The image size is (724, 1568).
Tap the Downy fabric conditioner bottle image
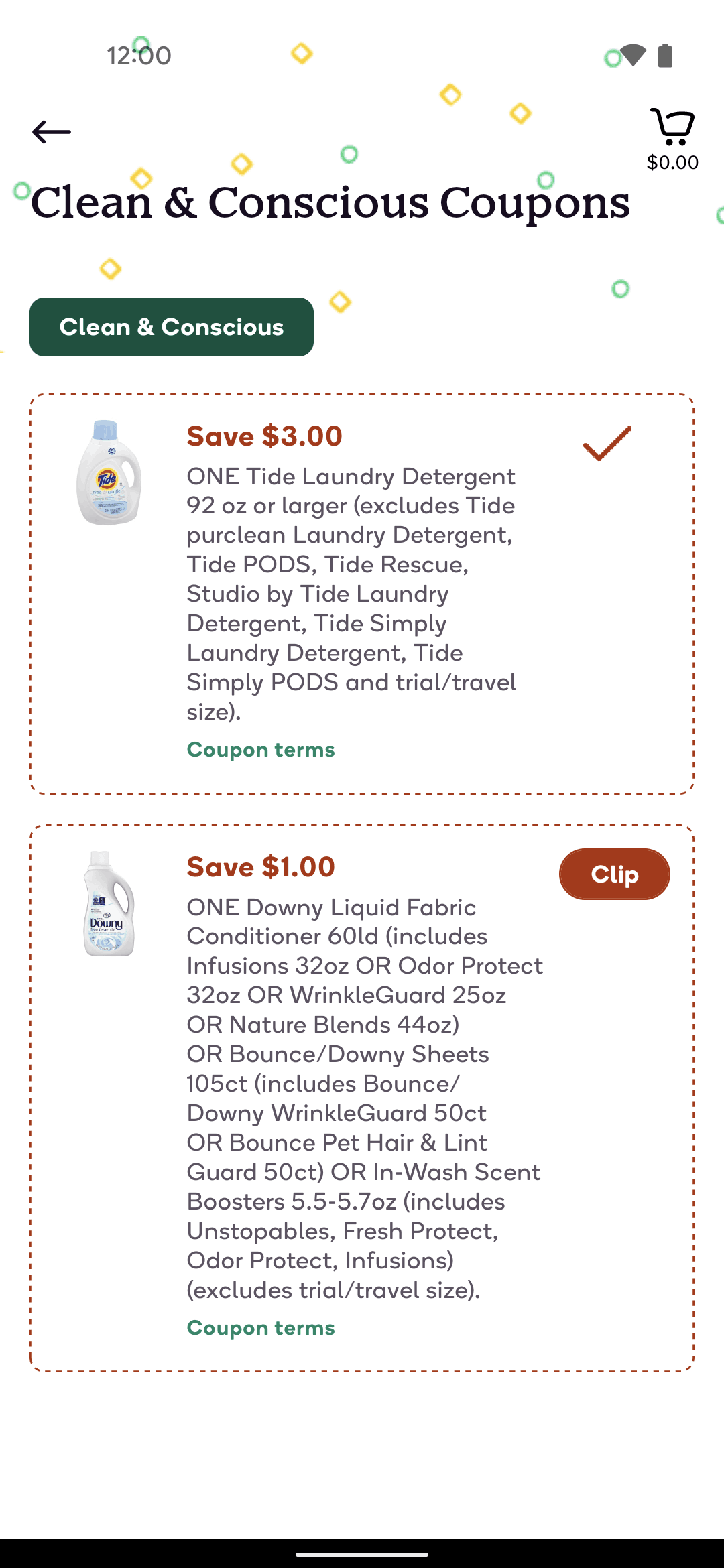point(109,903)
